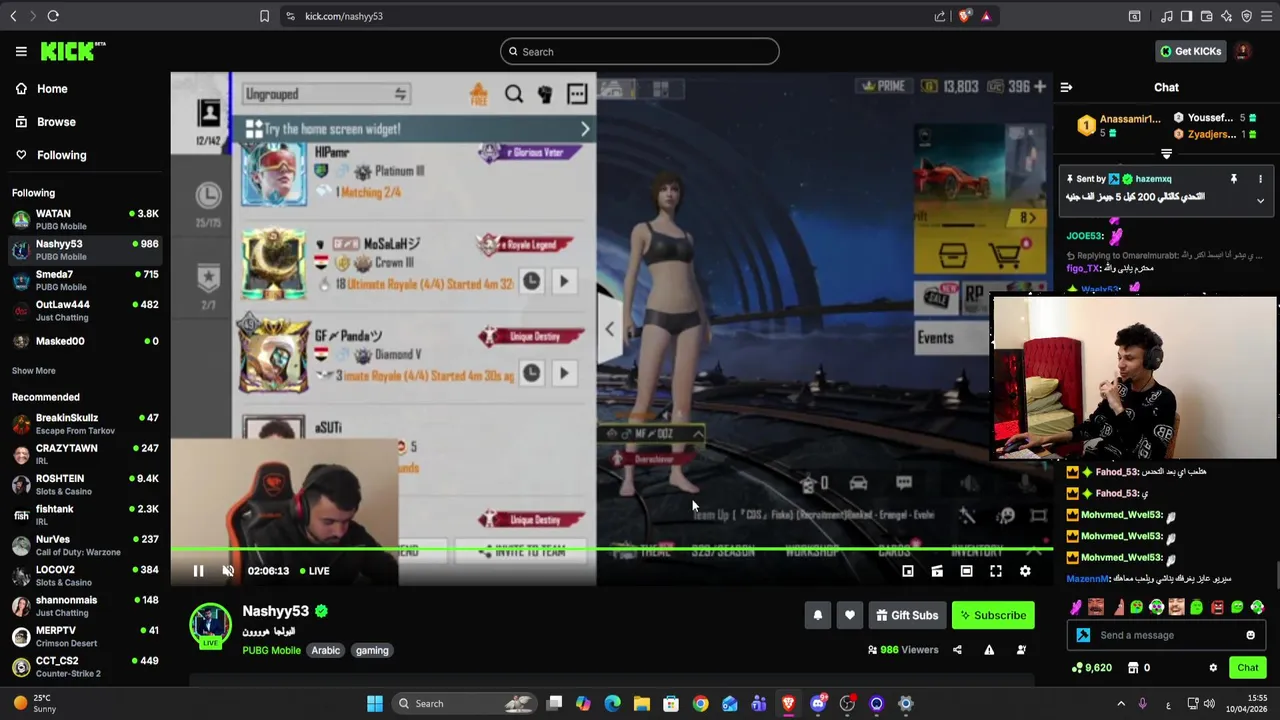Screen dimensions: 1280x720
Task: Open the user profile avatar menu
Action: (x=1243, y=51)
